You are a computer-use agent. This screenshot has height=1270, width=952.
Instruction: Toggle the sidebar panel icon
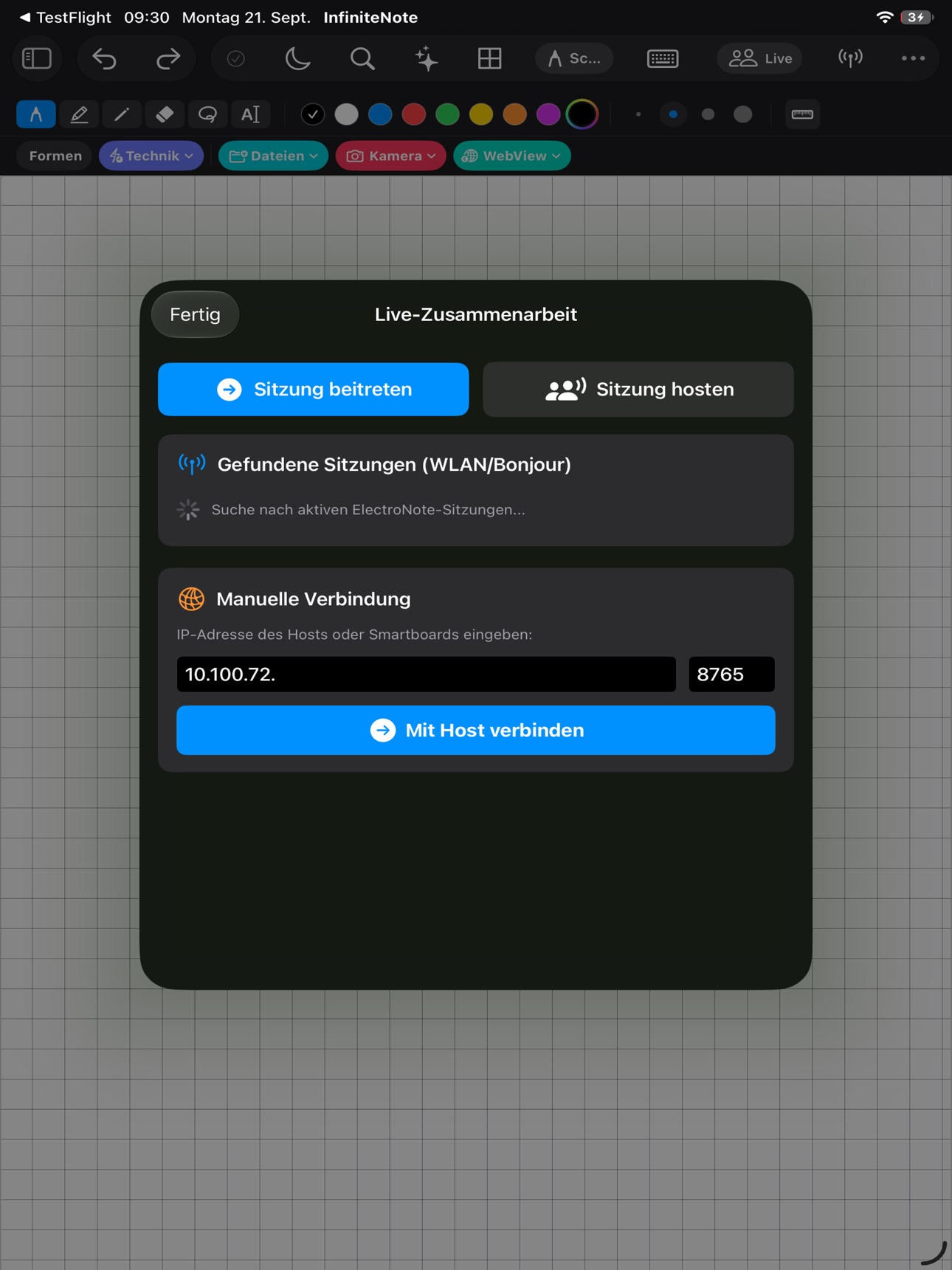click(x=36, y=58)
